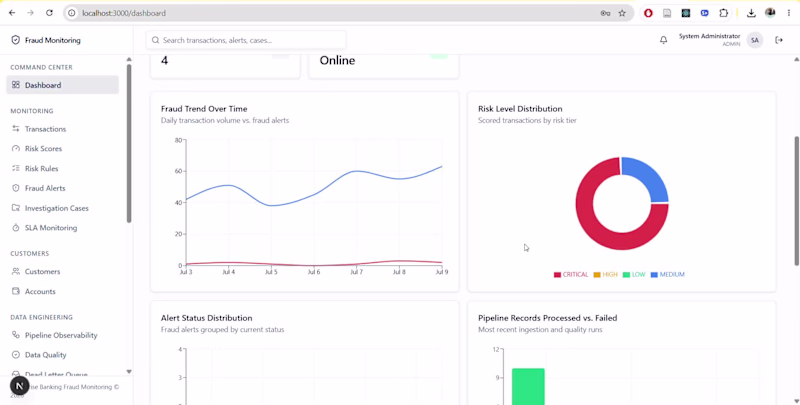
Task: Go back in browser history
Action: (12, 13)
